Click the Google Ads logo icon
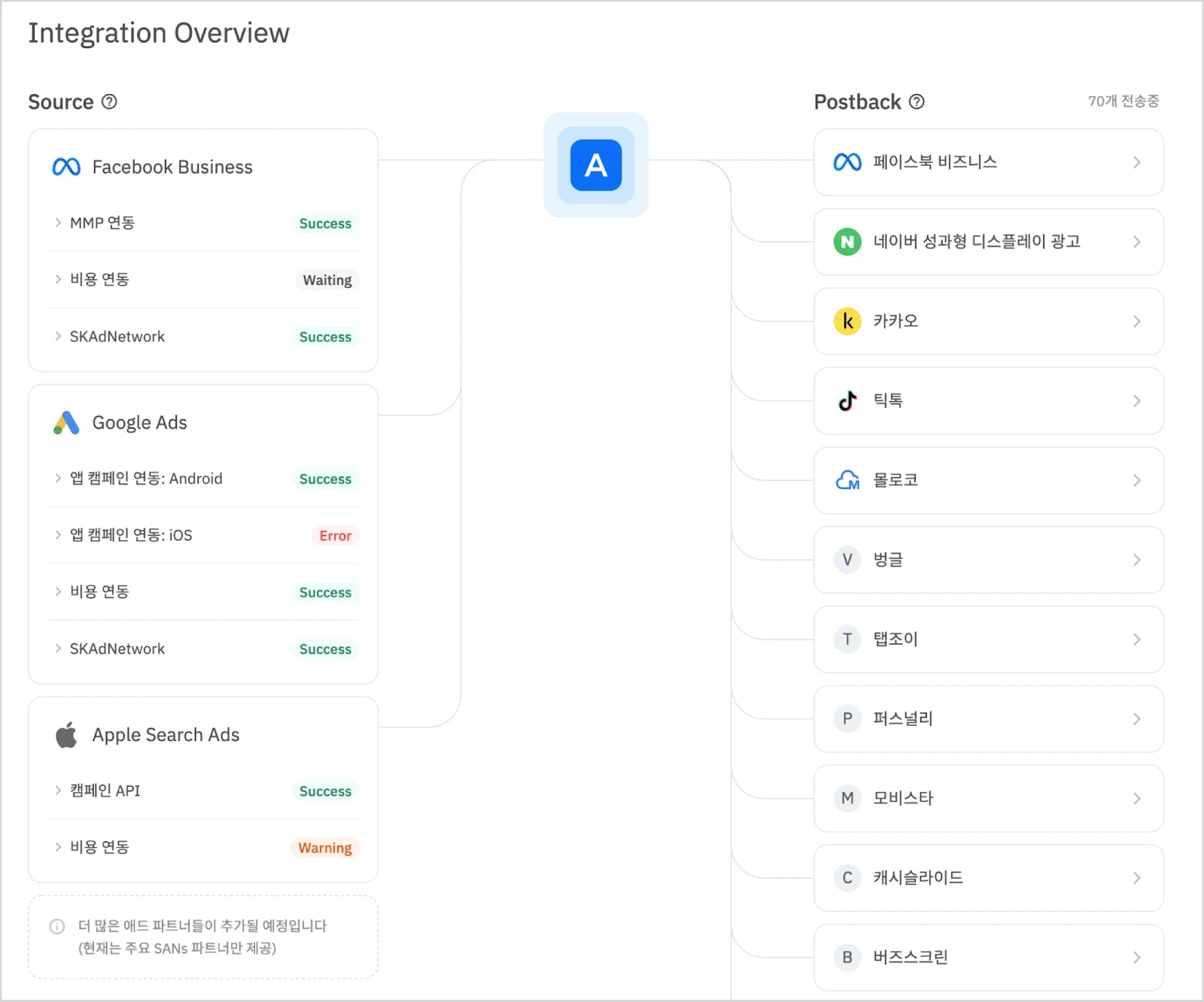The image size is (1204, 1002). pyautogui.click(x=66, y=423)
